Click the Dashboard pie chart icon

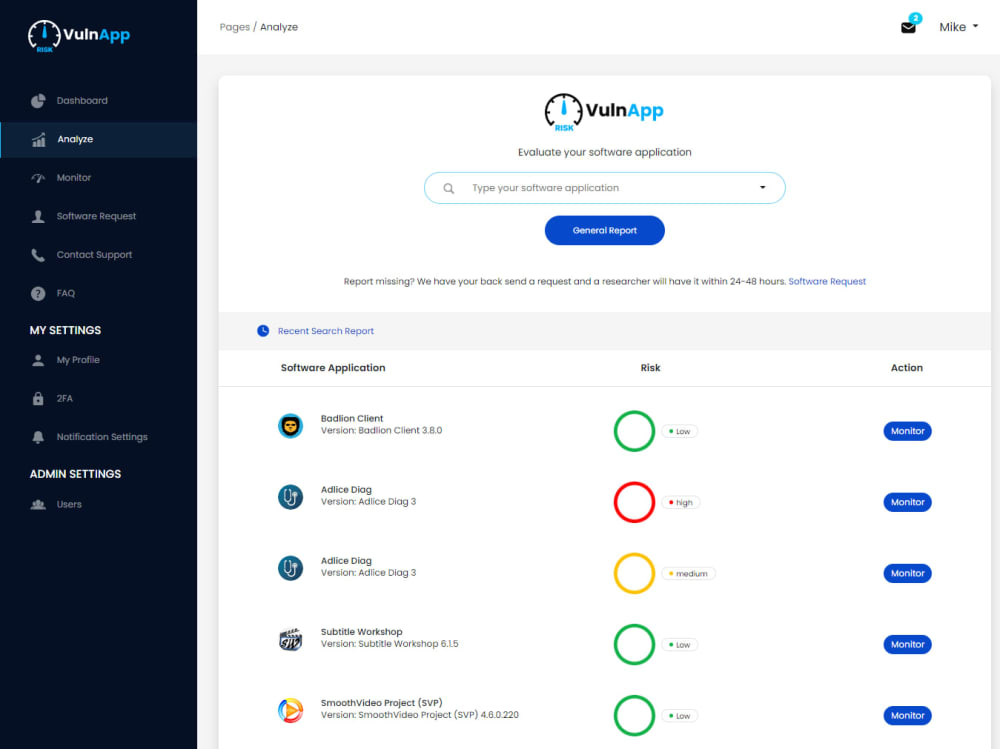coord(38,101)
